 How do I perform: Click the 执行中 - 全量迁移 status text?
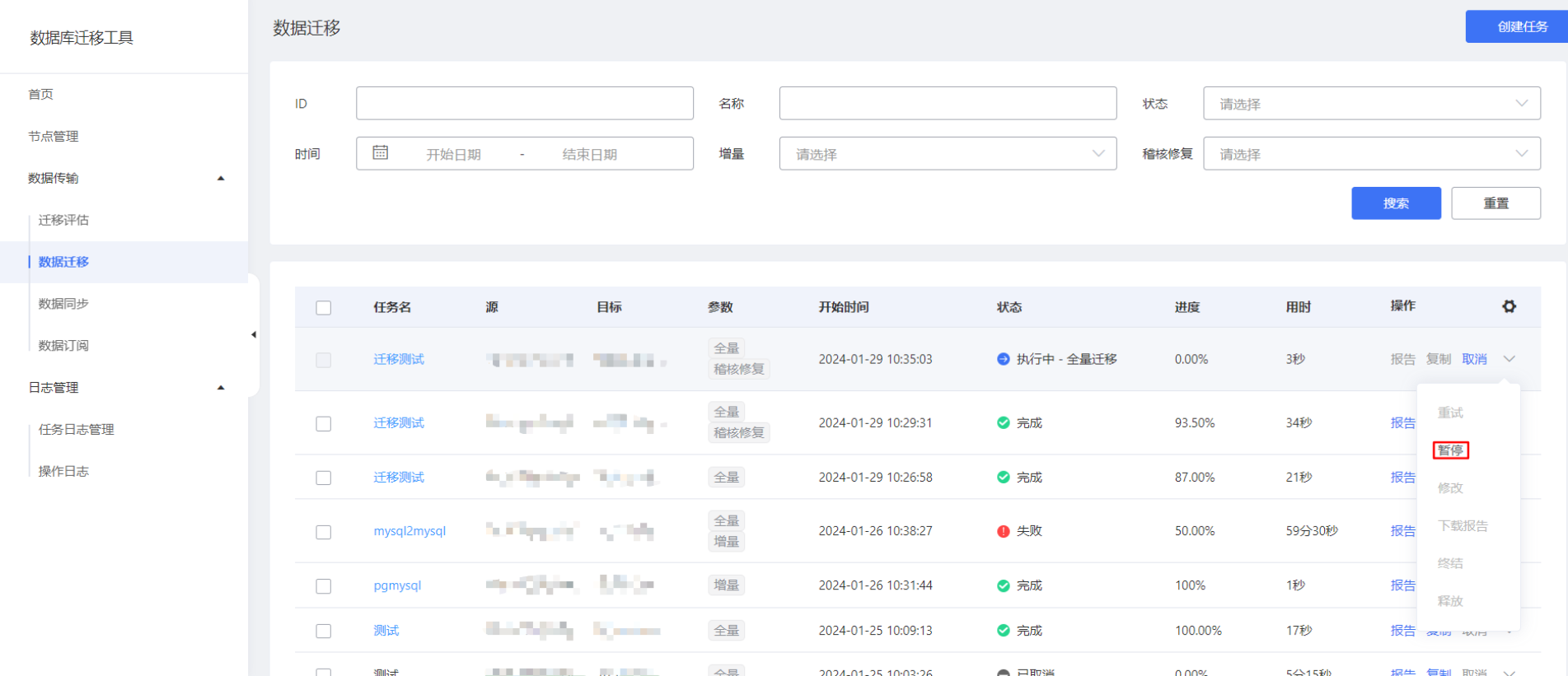click(1066, 359)
